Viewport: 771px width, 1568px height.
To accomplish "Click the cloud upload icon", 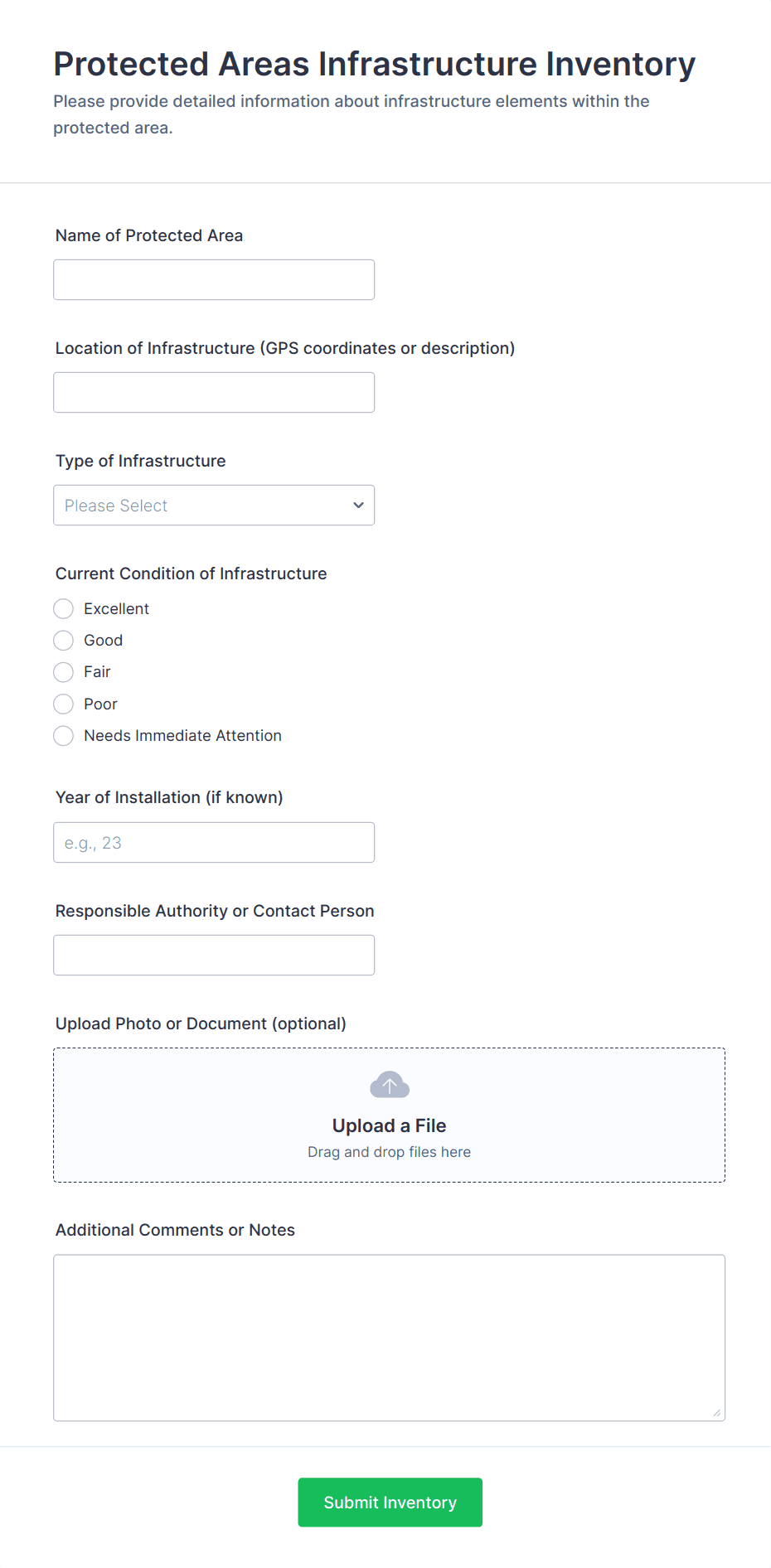I will tap(389, 1085).
